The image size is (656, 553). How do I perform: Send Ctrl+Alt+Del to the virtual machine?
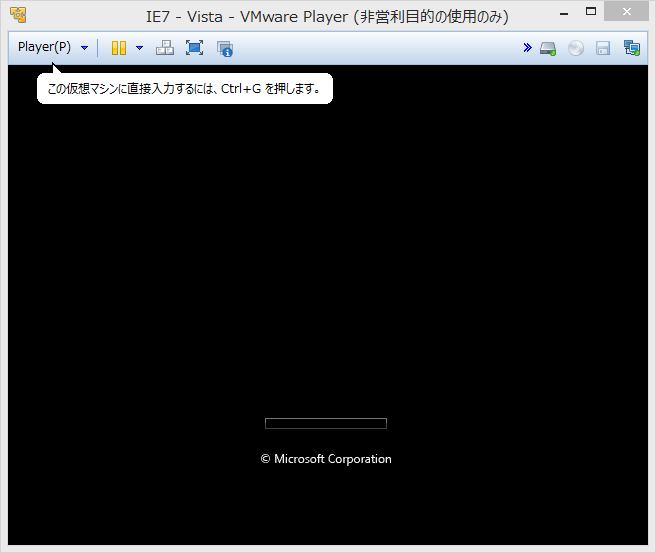165,48
